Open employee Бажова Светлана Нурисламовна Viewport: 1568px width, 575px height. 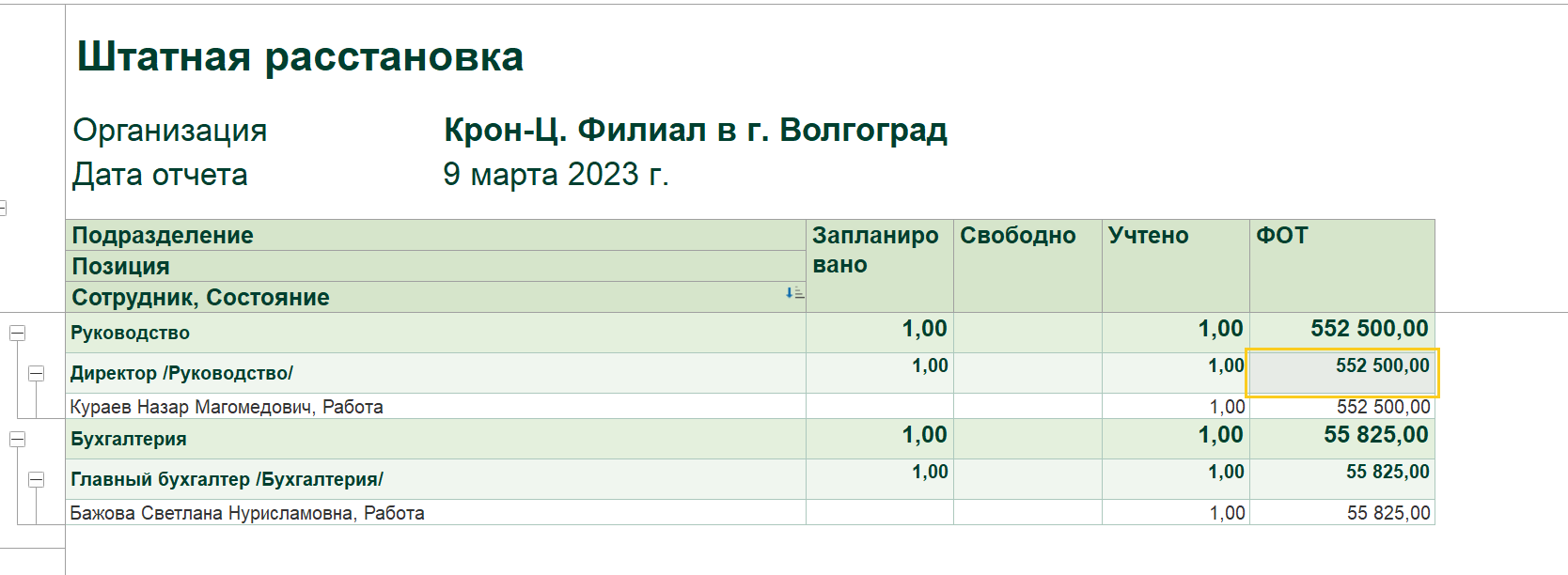click(x=247, y=513)
